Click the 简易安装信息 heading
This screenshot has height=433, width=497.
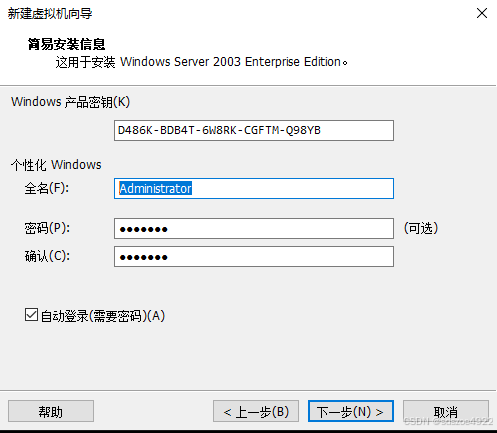tap(66, 44)
